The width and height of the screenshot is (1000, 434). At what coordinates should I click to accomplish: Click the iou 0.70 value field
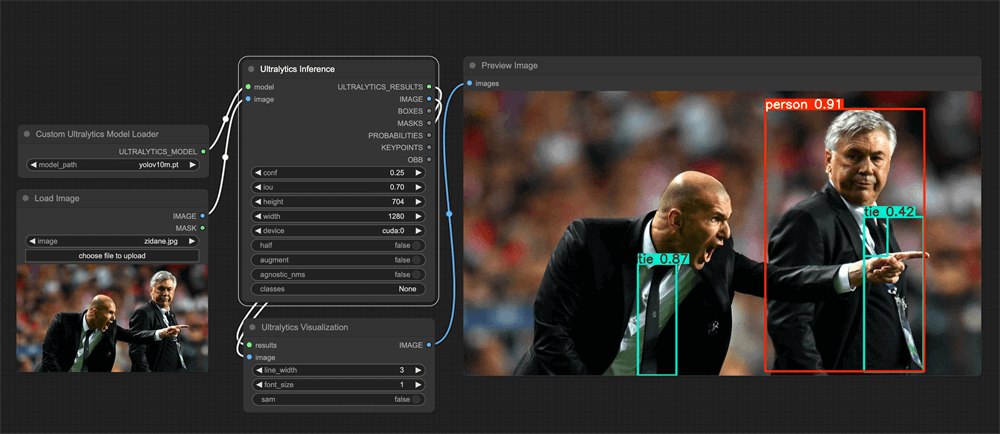point(339,187)
